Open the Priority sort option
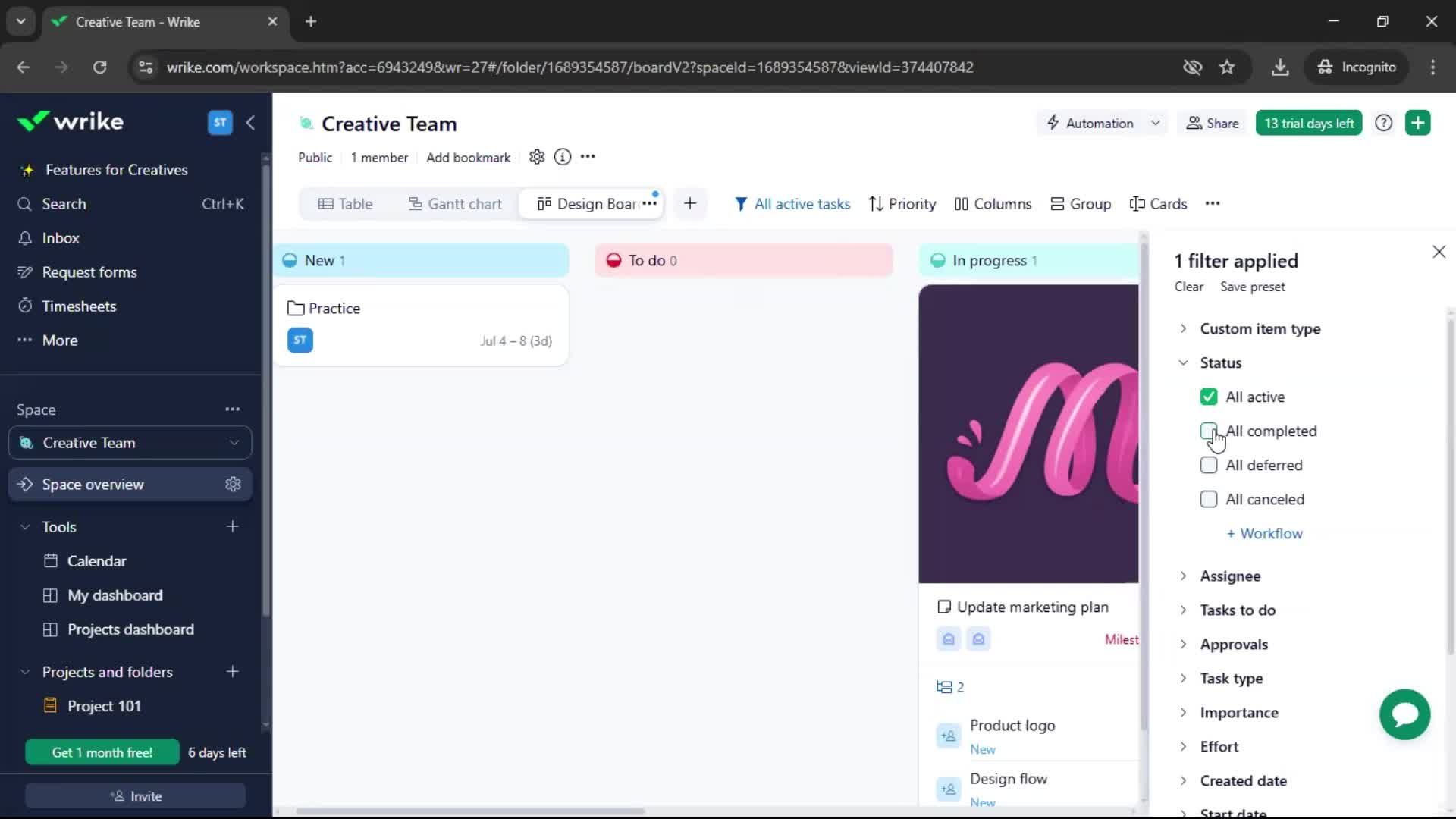 point(902,204)
